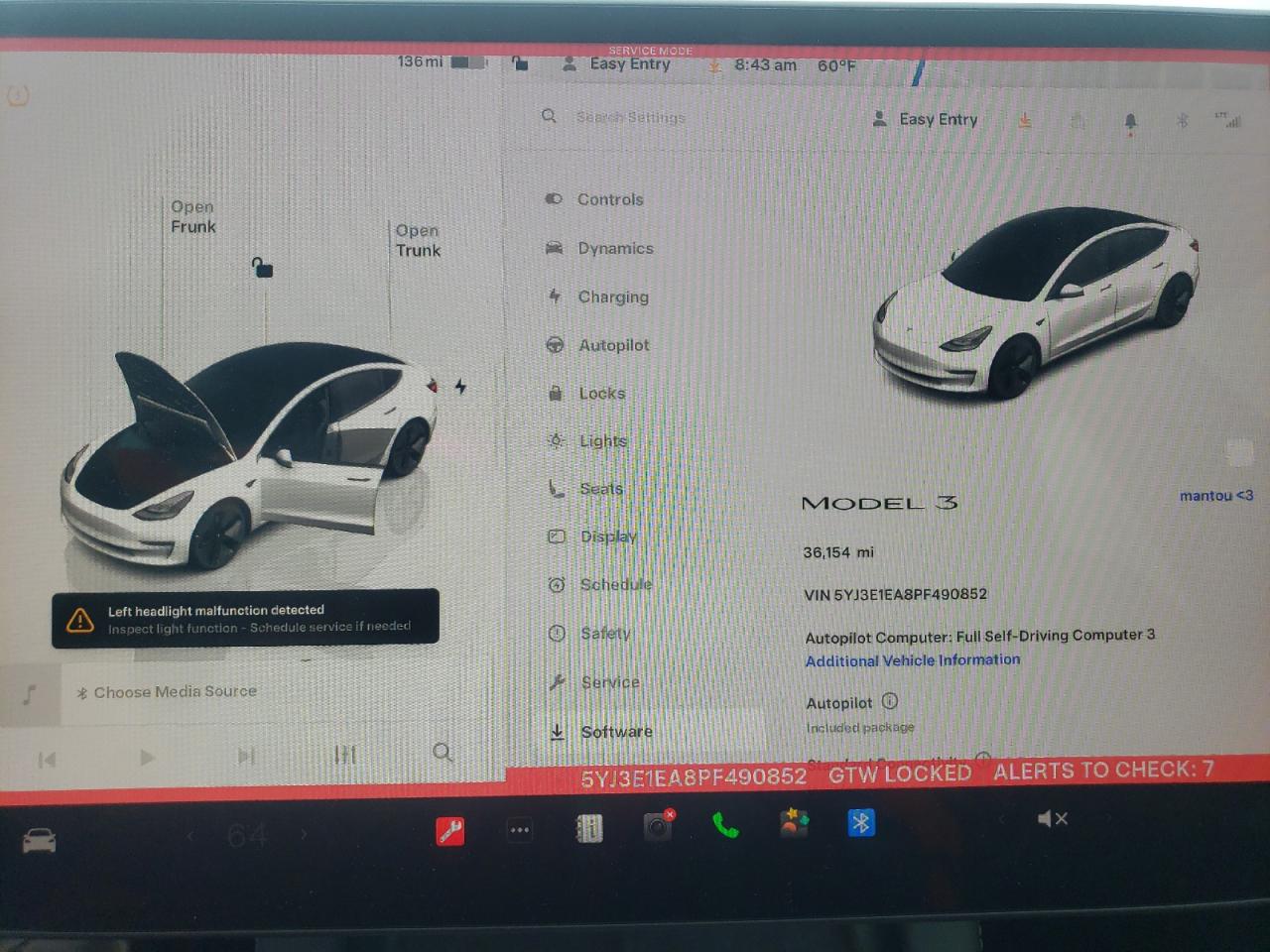Open the Locks settings menu

586,394
